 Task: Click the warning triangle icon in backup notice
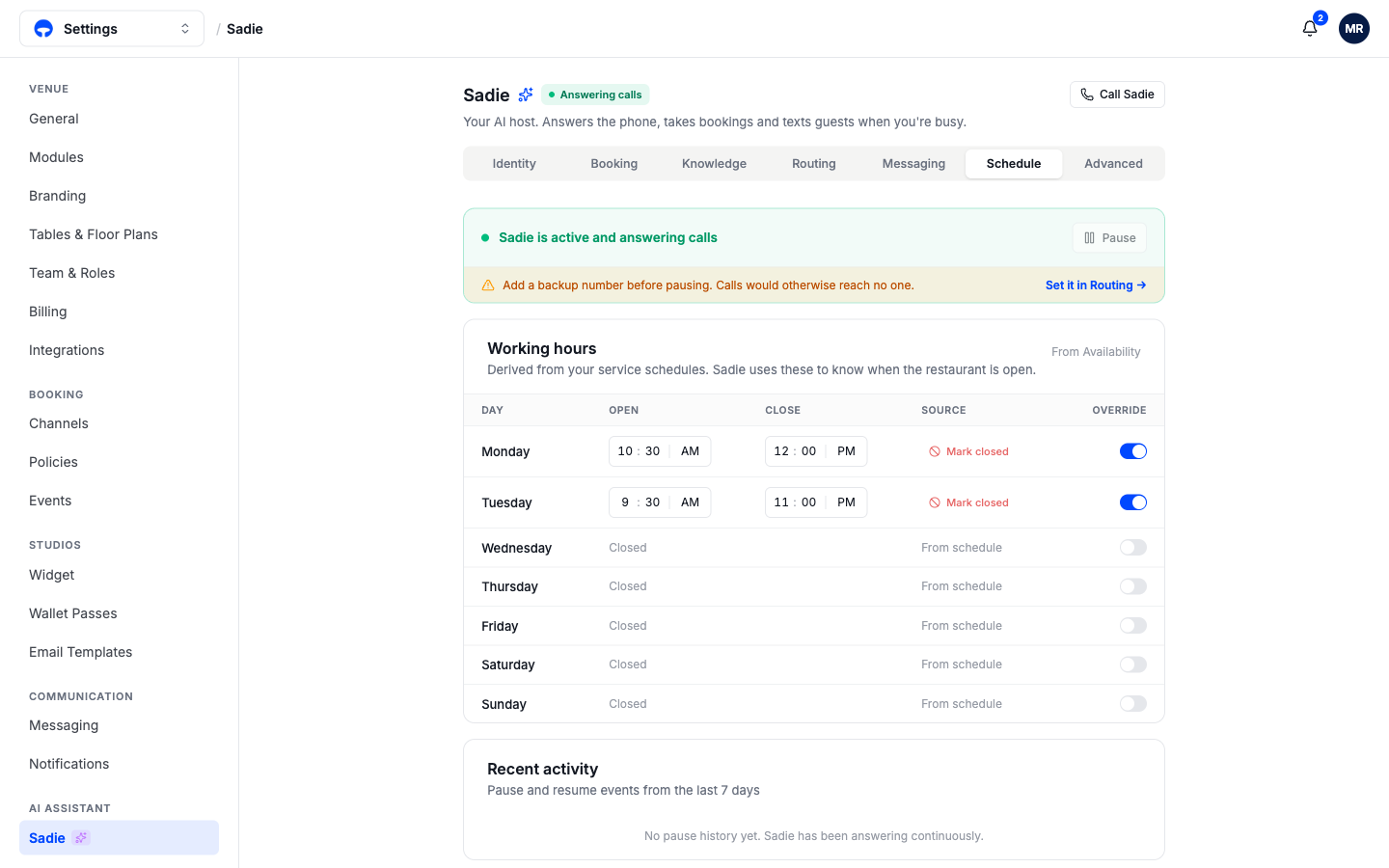coord(488,285)
